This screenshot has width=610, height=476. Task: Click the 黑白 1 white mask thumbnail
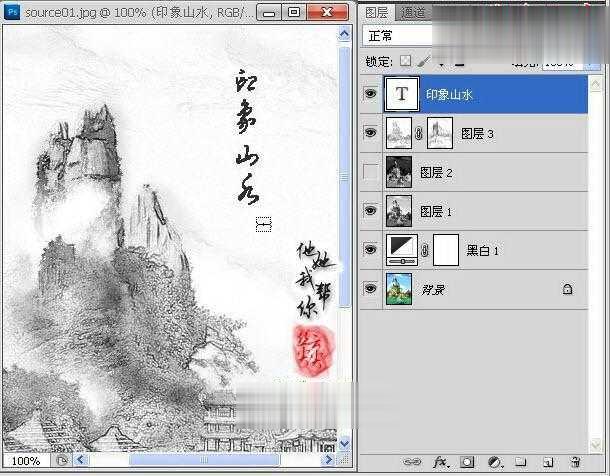click(x=446, y=250)
